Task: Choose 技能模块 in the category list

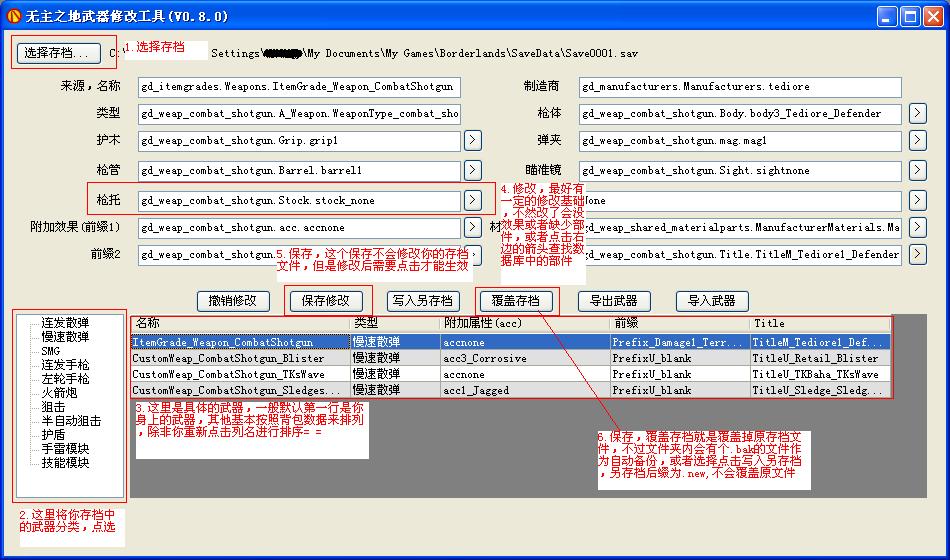Action: tap(65, 463)
